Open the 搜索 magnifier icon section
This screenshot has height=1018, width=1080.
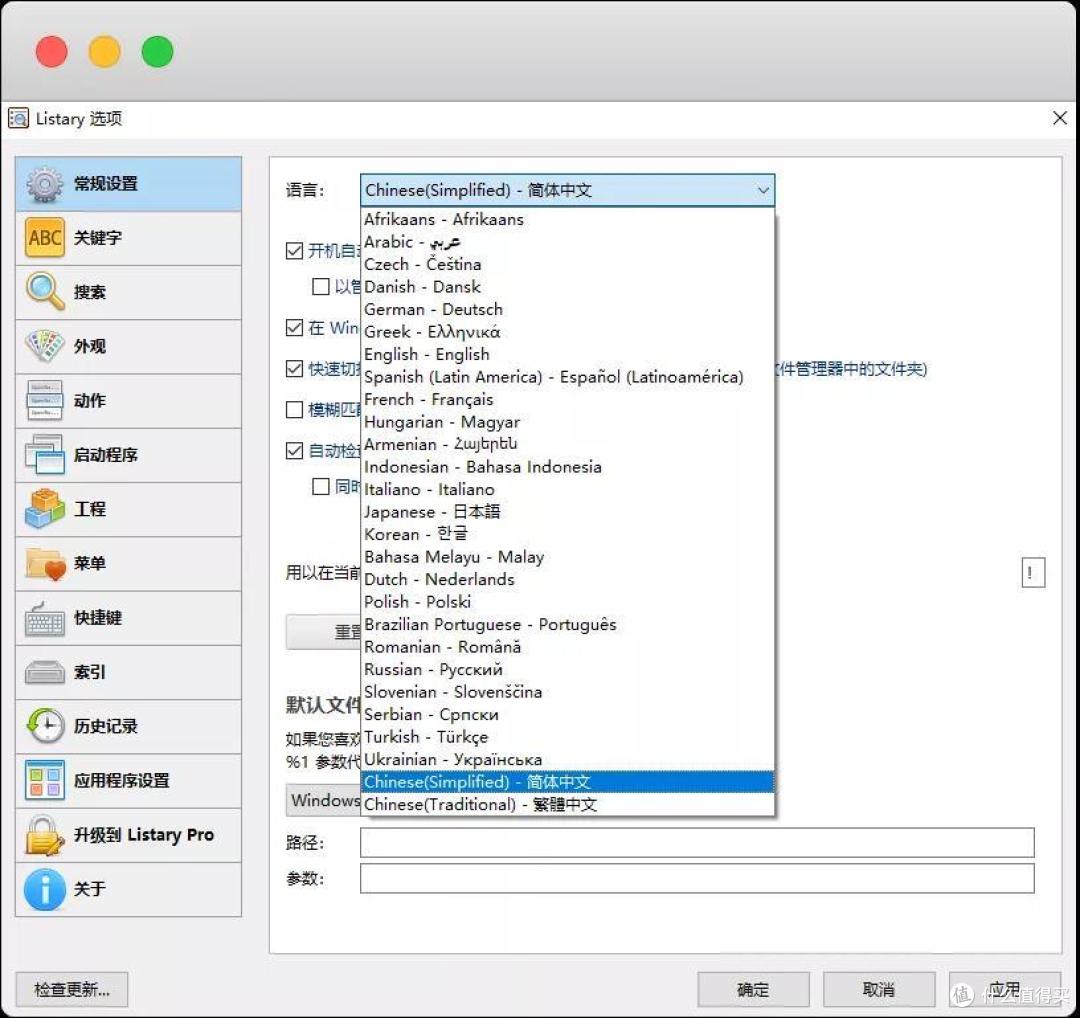click(x=45, y=291)
